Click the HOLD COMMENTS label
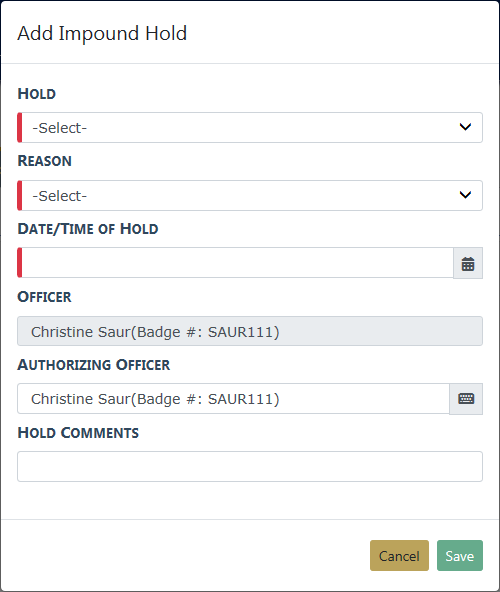 tap(78, 433)
